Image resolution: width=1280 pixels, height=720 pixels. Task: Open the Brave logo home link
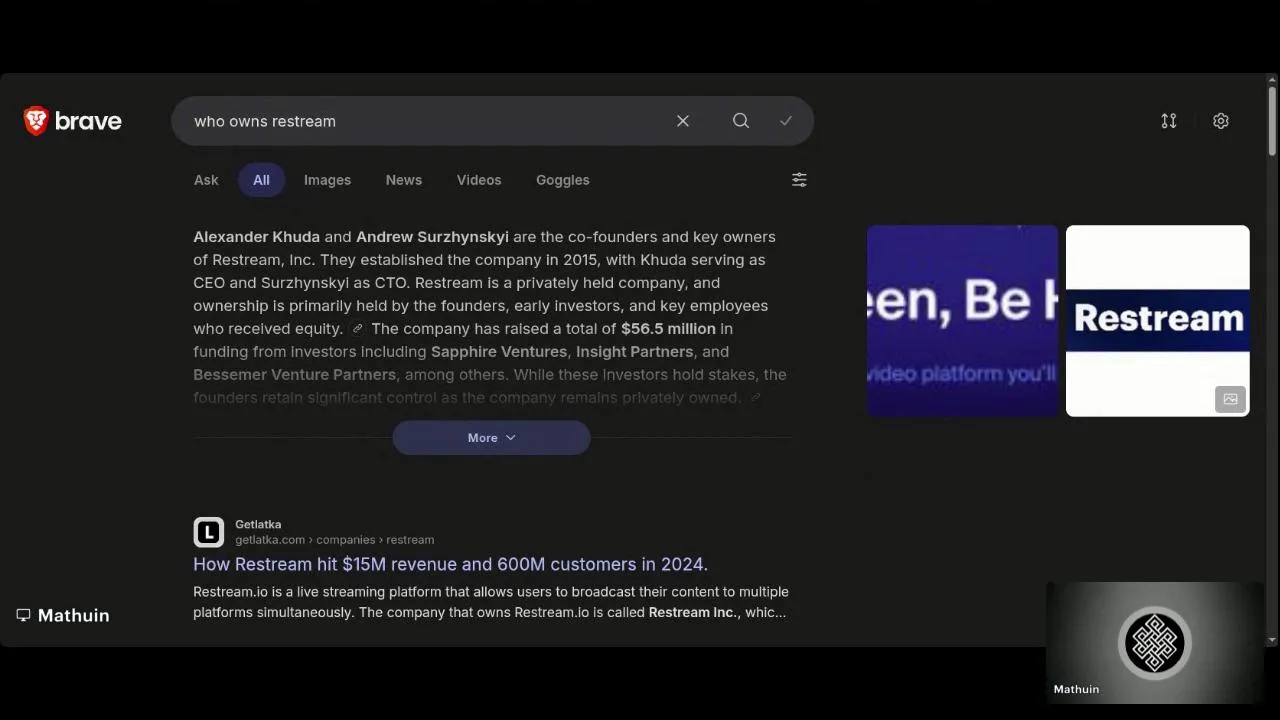point(72,121)
